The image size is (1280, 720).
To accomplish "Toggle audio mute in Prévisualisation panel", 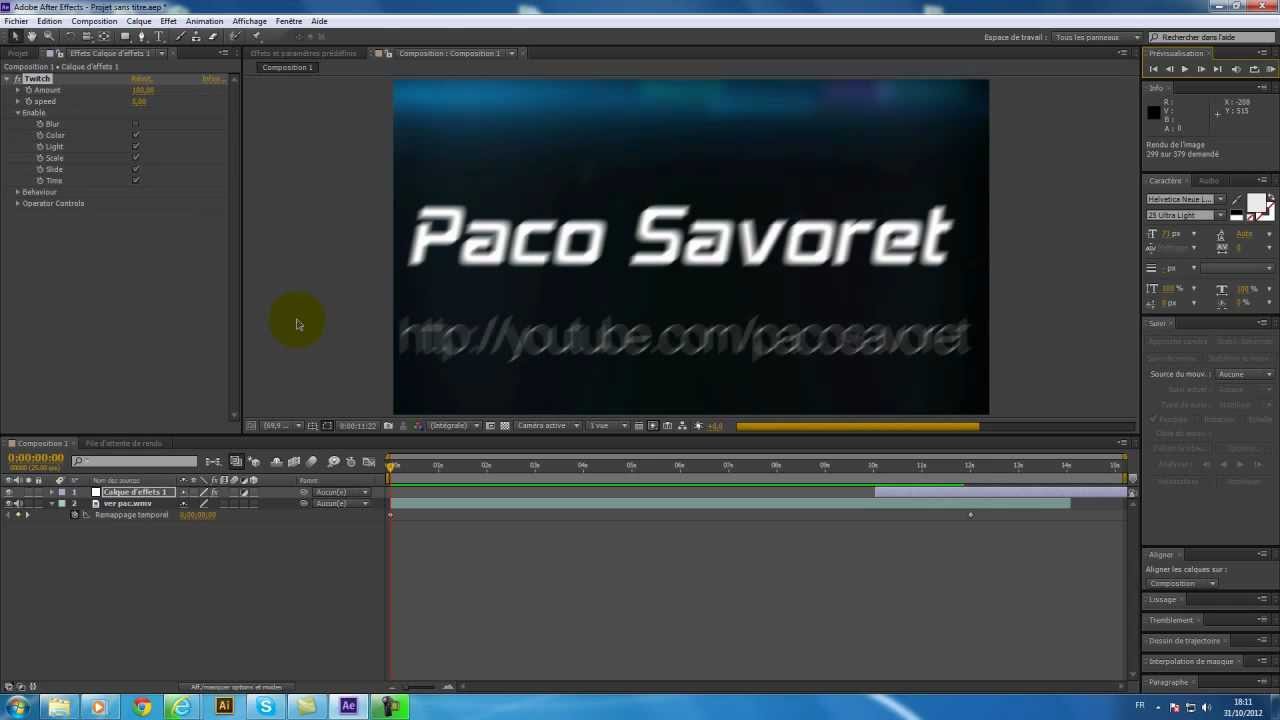I will point(1236,69).
